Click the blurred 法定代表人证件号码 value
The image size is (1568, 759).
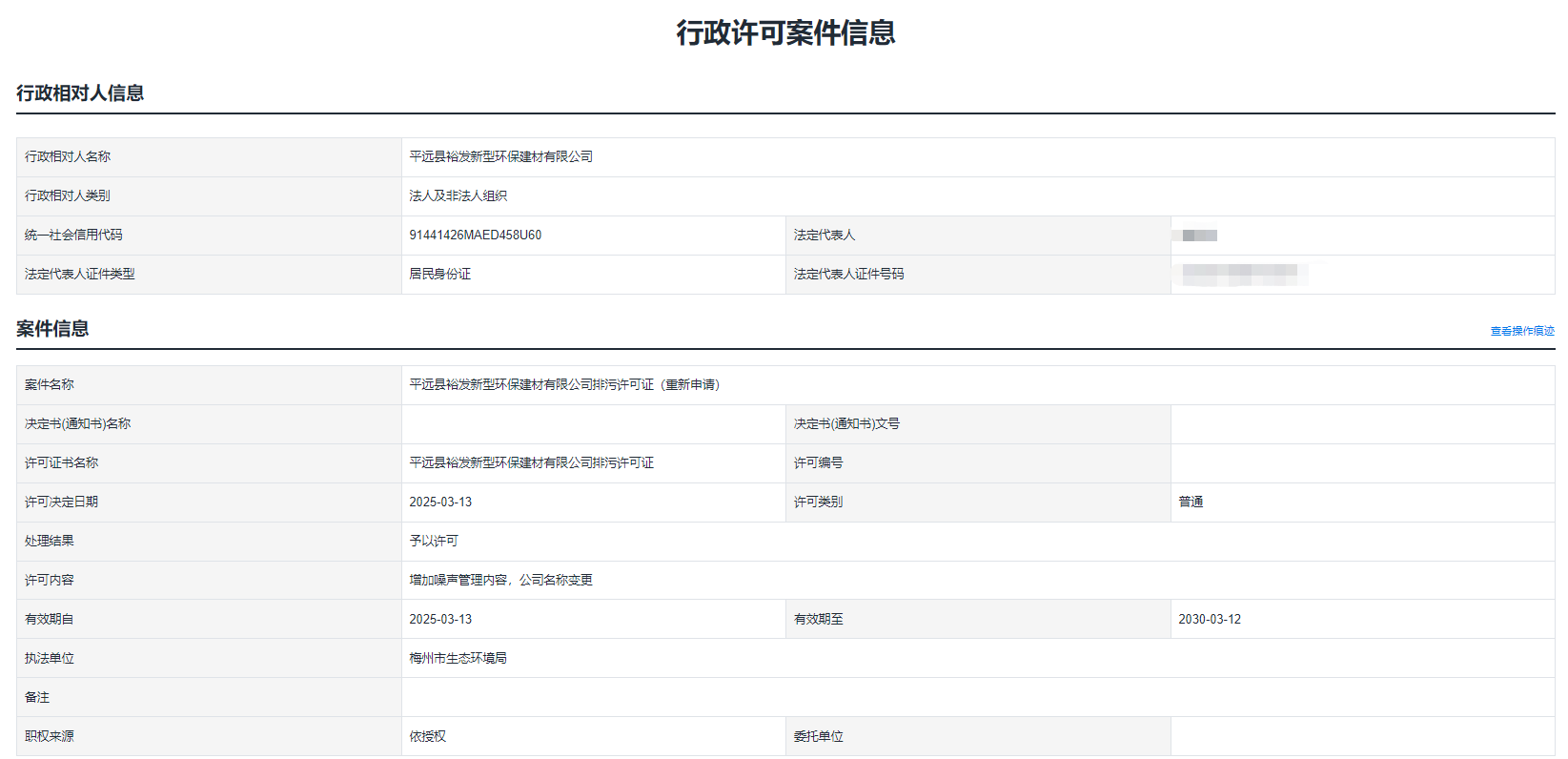(1239, 275)
